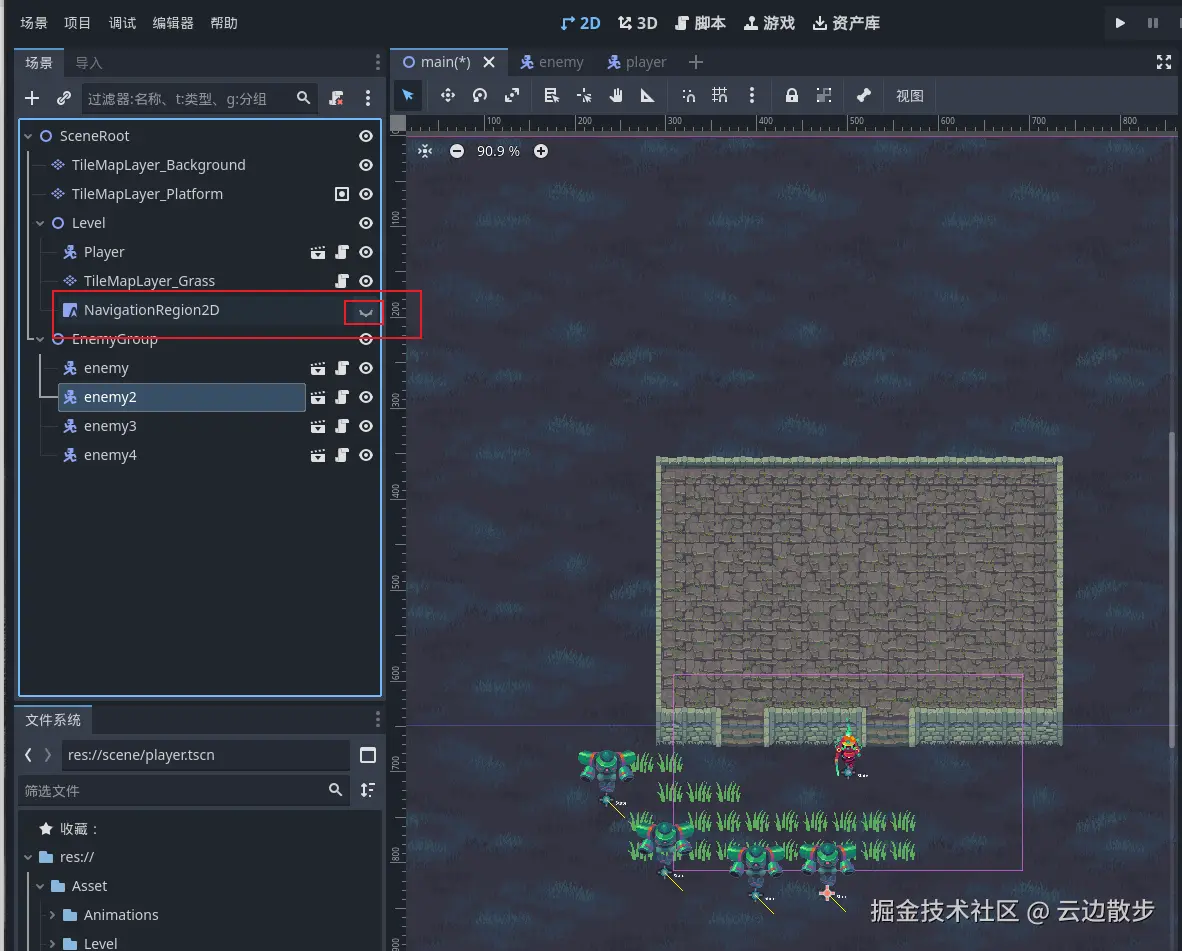
Task: Run the project with play button
Action: 1120,23
